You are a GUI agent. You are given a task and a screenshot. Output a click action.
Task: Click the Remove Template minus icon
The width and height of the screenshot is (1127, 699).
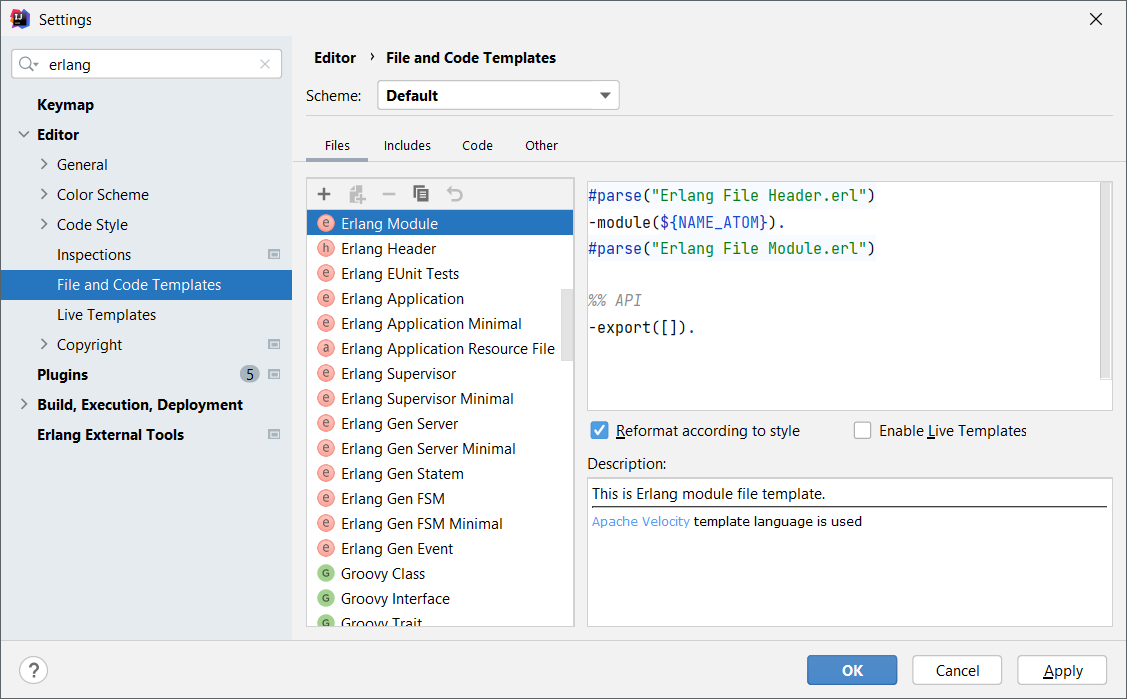(x=389, y=194)
